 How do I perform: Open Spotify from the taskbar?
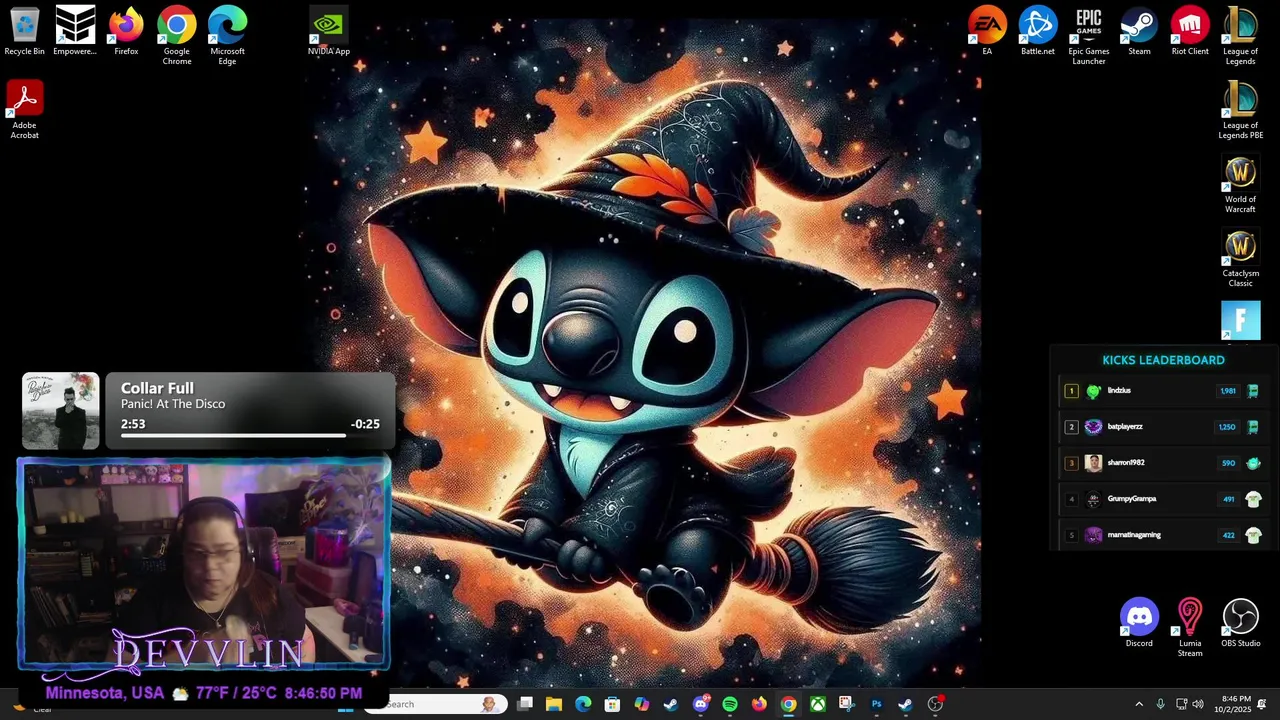pyautogui.click(x=730, y=704)
